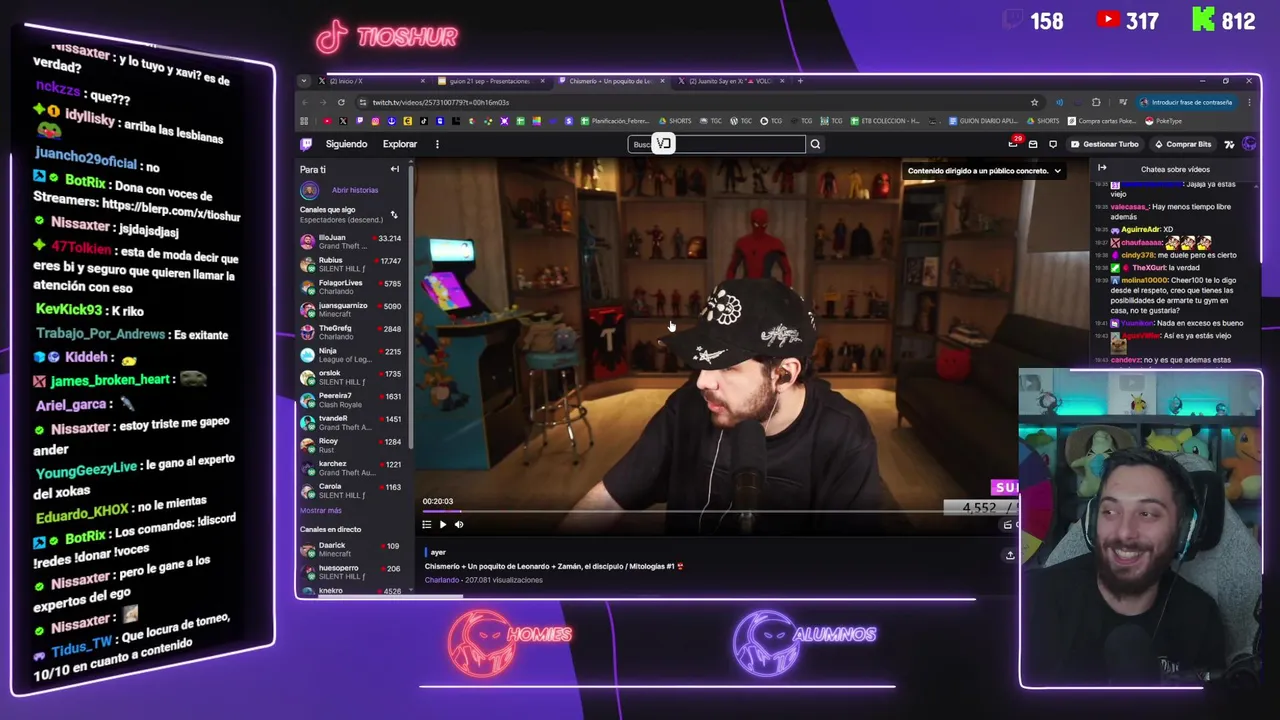The width and height of the screenshot is (1280, 720).
Task: Open the Explorar tab in Twitch
Action: [399, 144]
